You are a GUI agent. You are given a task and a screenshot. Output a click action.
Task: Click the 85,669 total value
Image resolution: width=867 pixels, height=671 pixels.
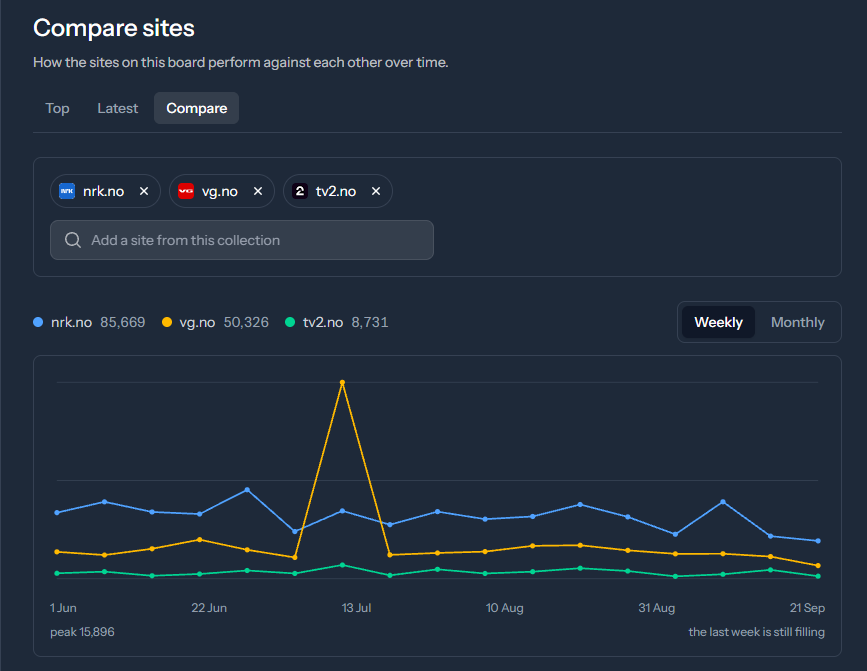123,322
